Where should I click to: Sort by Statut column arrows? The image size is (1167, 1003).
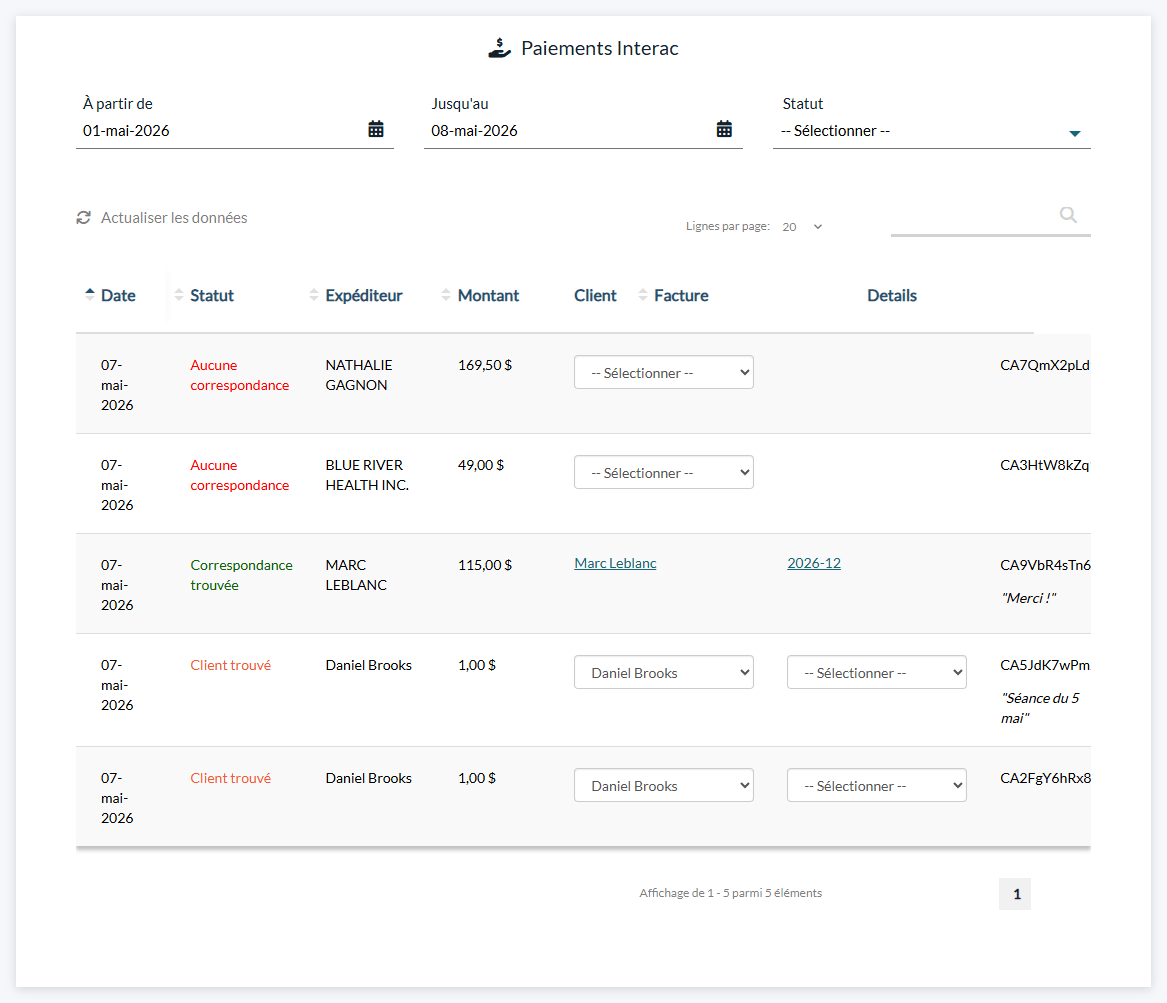click(179, 295)
